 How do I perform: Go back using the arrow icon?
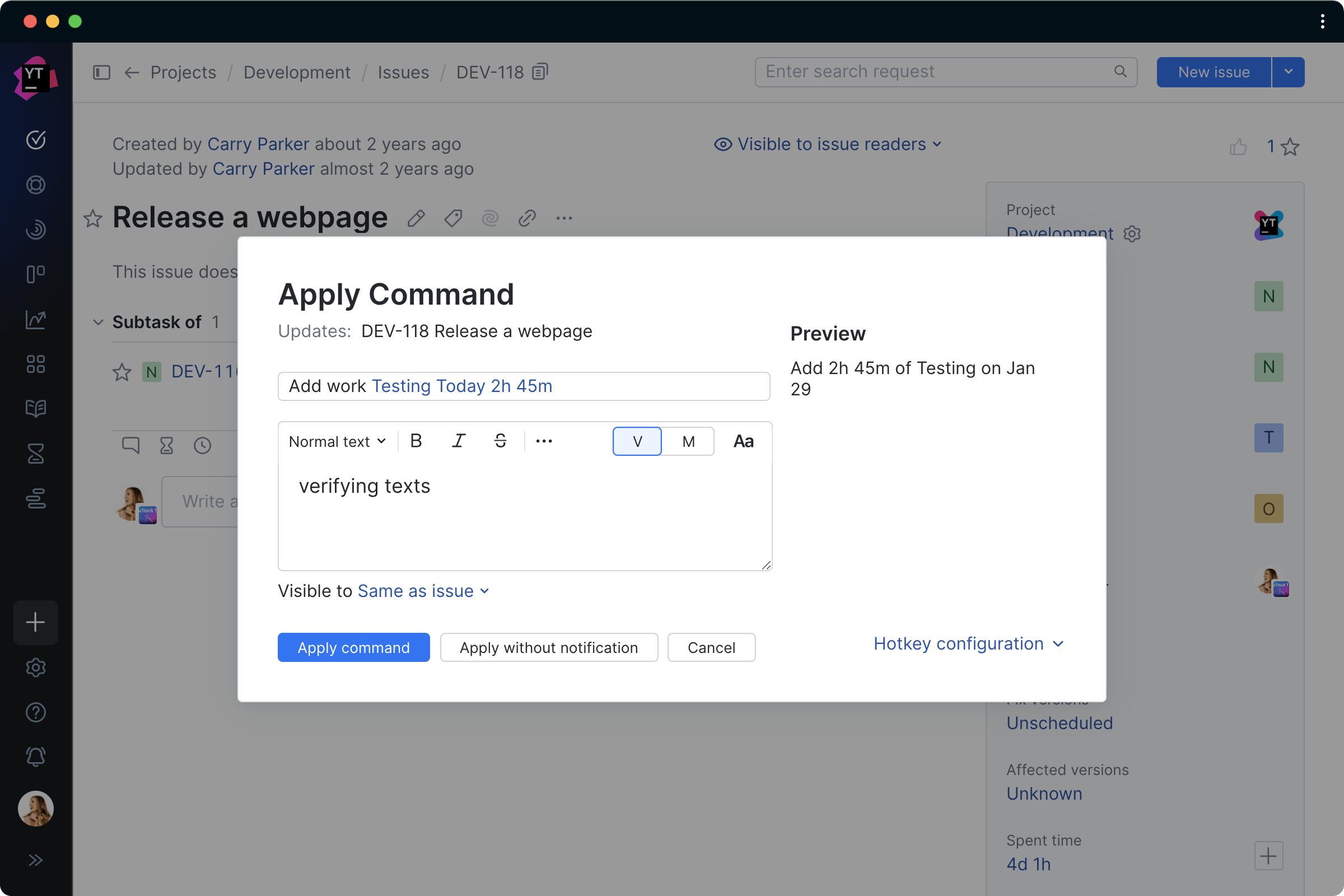(x=132, y=73)
